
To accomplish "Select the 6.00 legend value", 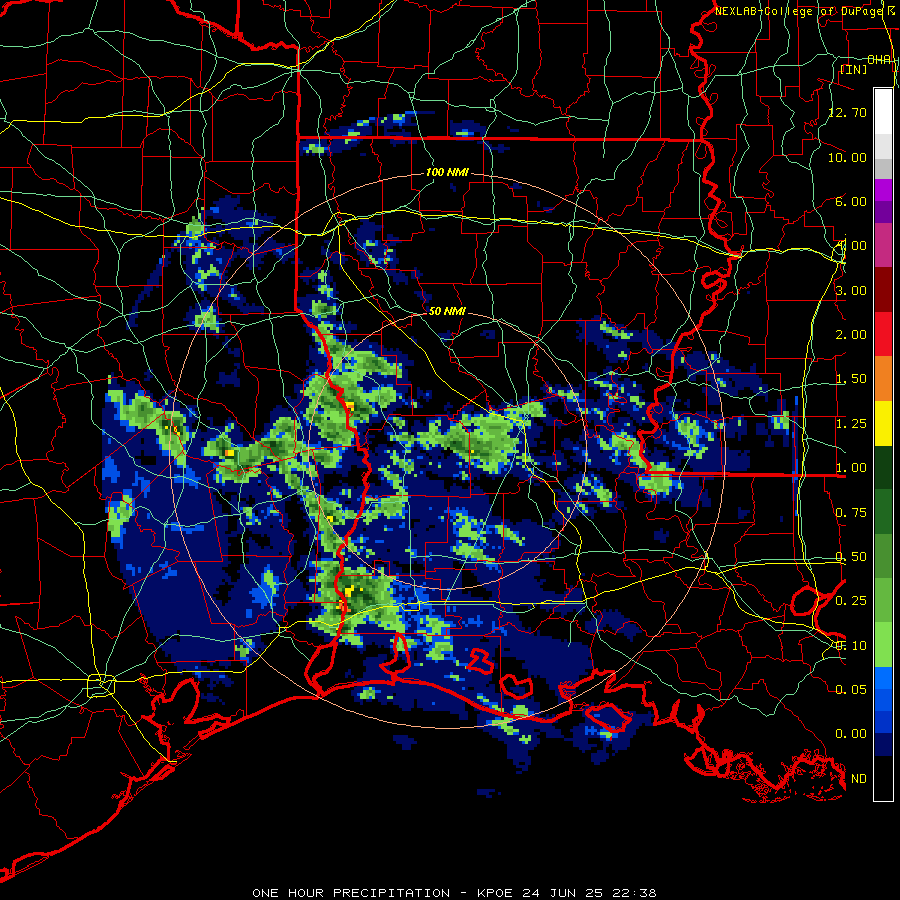I will tap(851, 201).
